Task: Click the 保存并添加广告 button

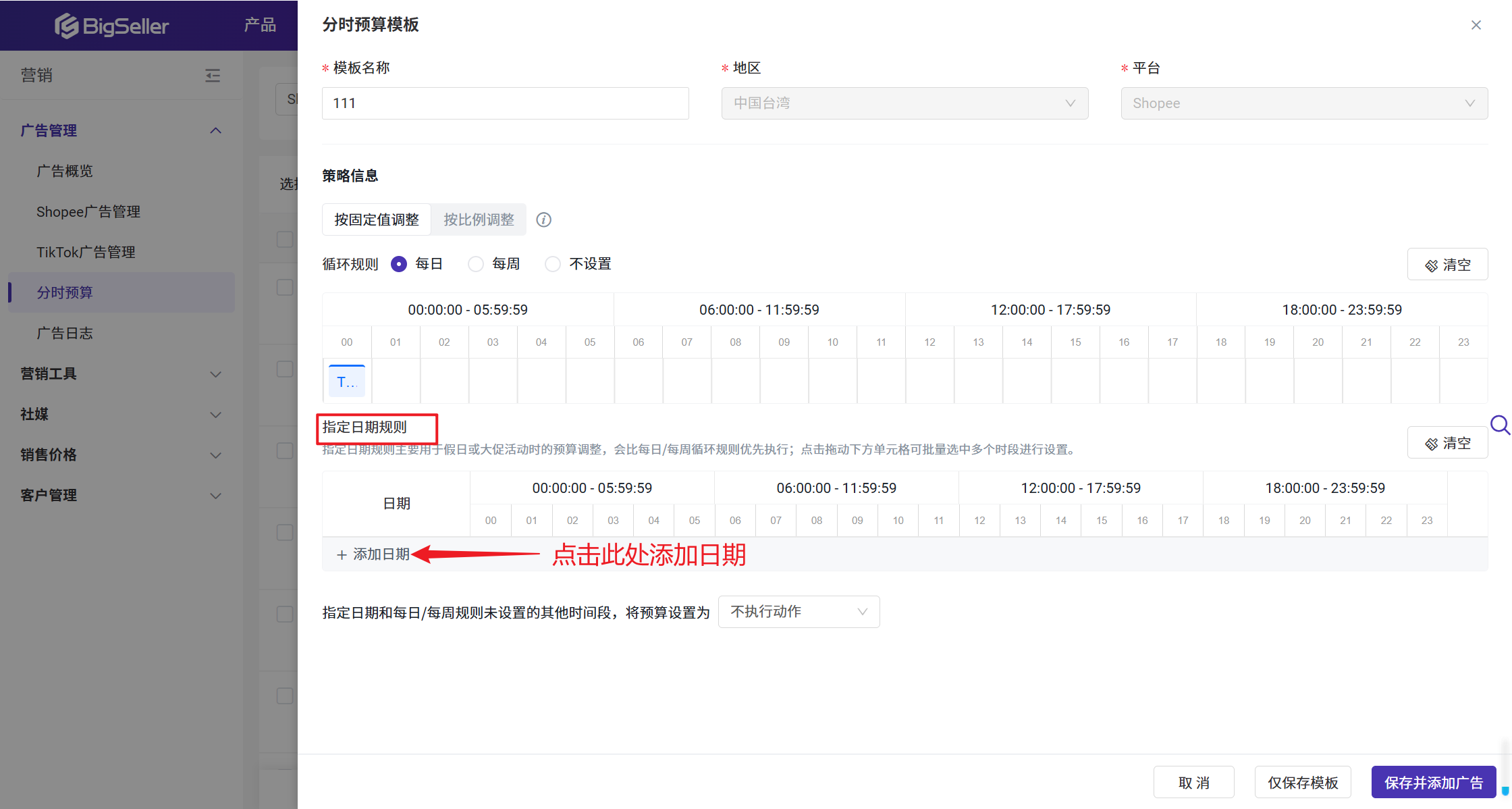Action: [1433, 782]
